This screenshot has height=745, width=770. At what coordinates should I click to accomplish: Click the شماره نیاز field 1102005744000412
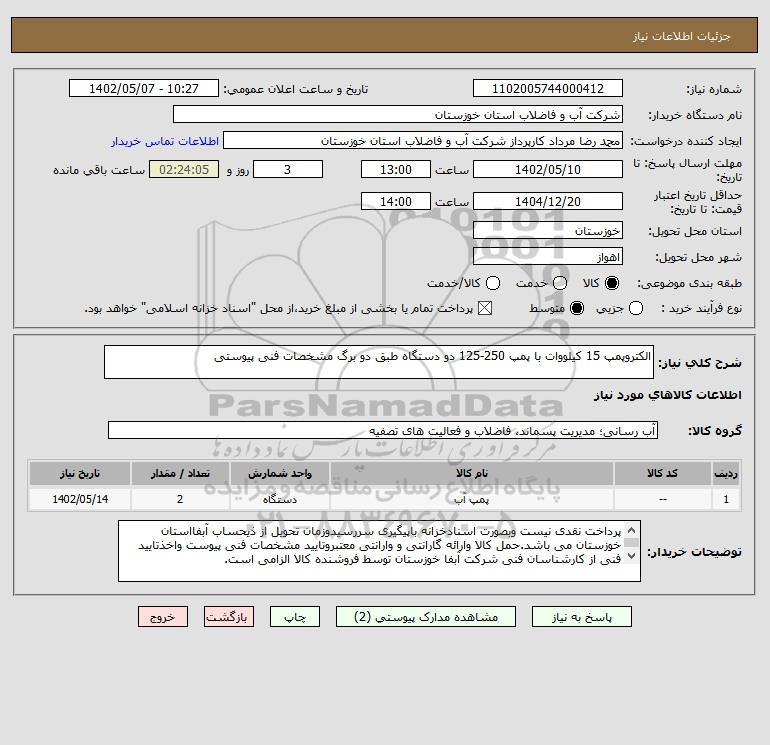coord(548,88)
